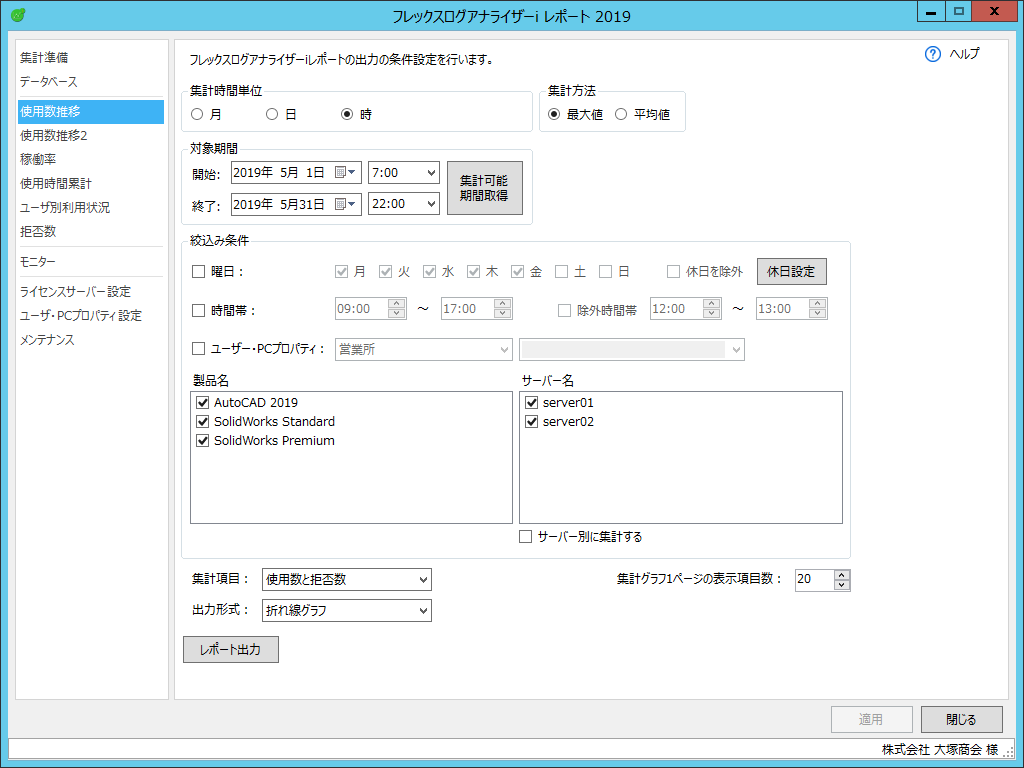Open 拒否数 in sidebar

tap(38, 231)
